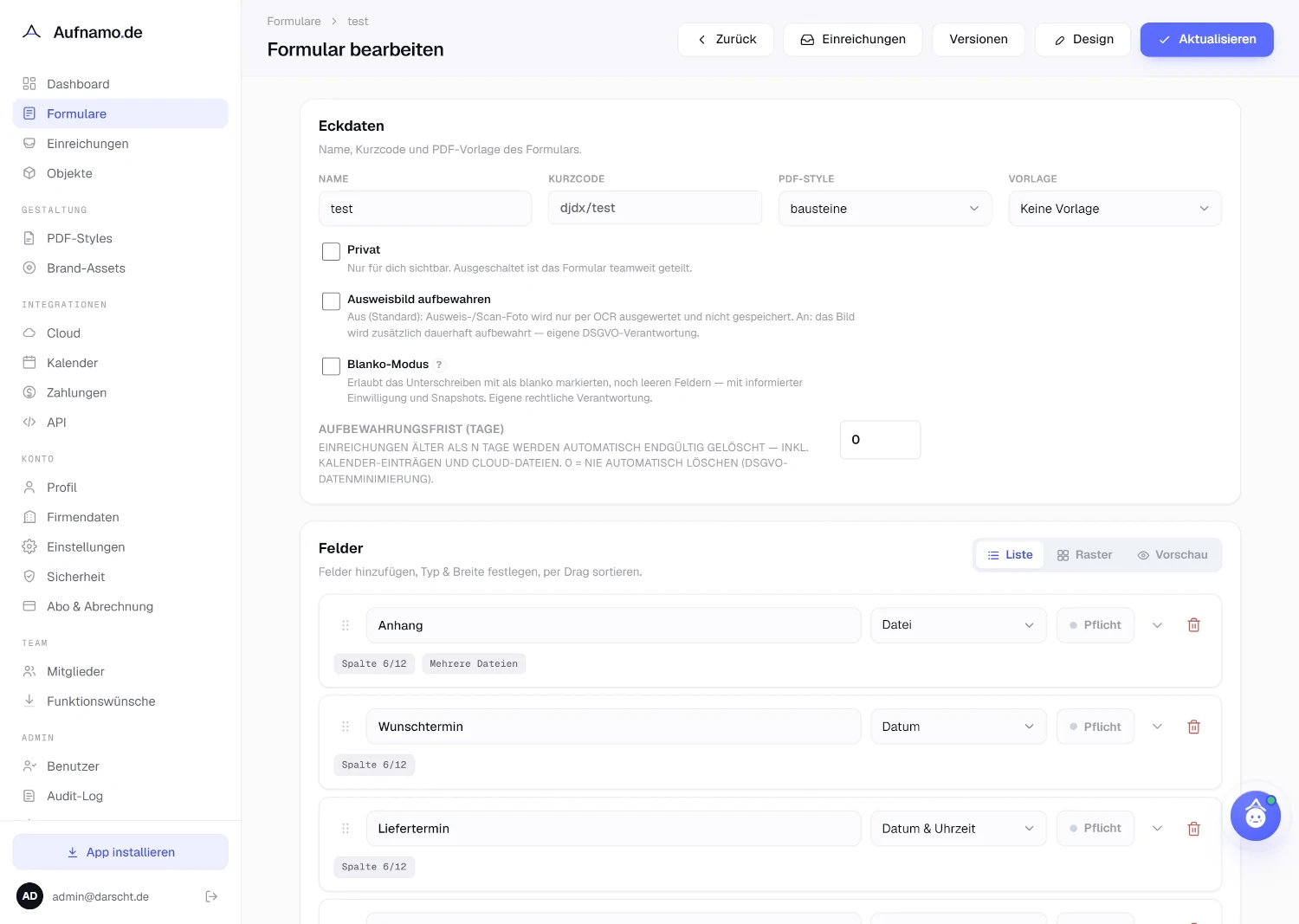Open Funktionswünsche in the sidebar
This screenshot has width=1299, height=924.
tap(120, 701)
